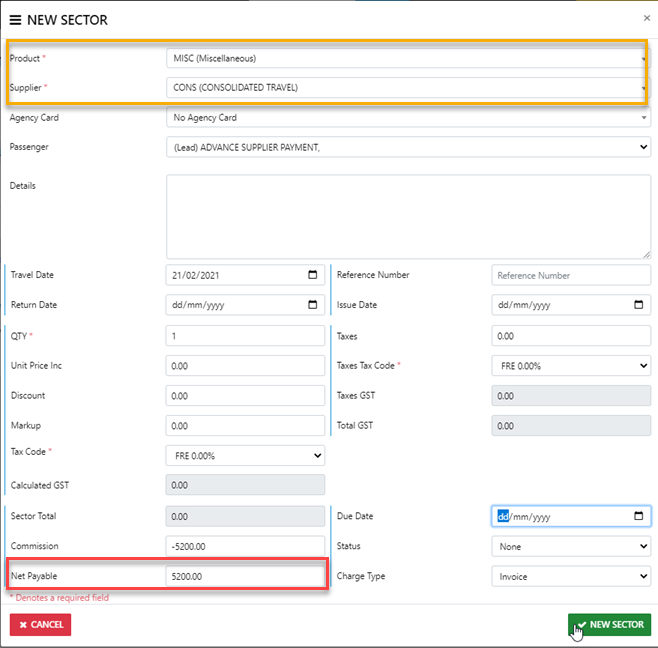Change the Charge Type dropdown from Invoice
The height and width of the screenshot is (648, 658).
click(x=571, y=577)
